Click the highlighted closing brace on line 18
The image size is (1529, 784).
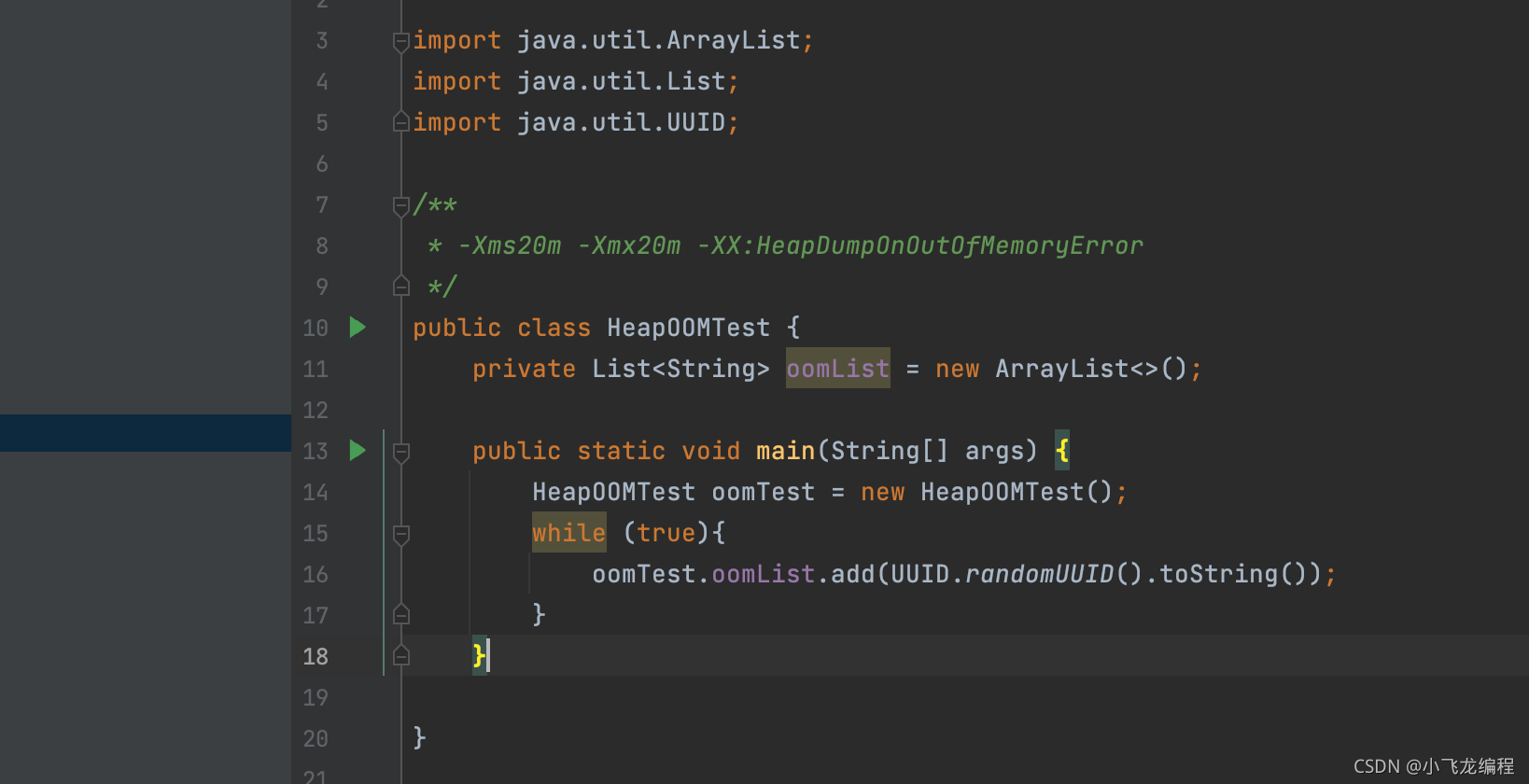click(x=480, y=655)
